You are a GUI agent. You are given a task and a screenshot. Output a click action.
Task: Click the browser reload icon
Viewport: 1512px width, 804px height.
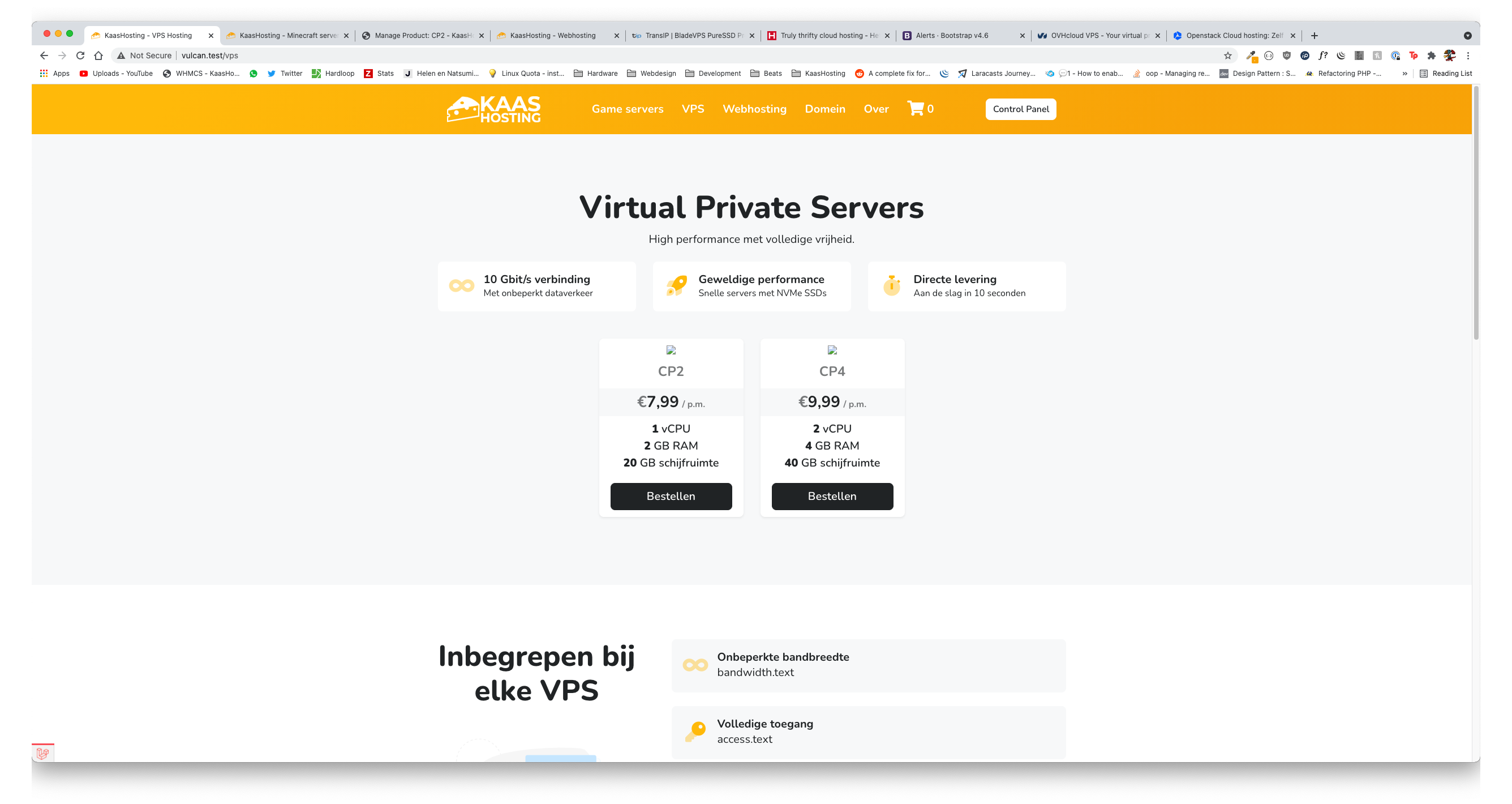tap(80, 55)
